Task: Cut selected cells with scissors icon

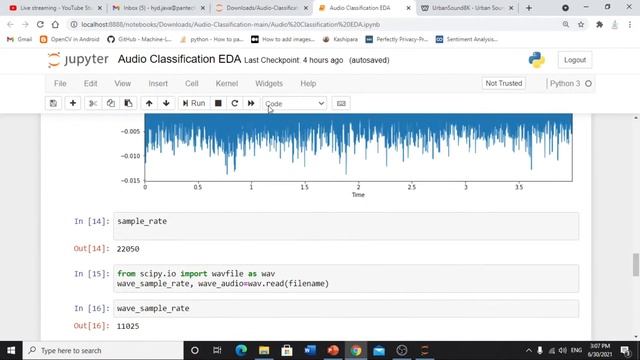Action: click(93, 103)
